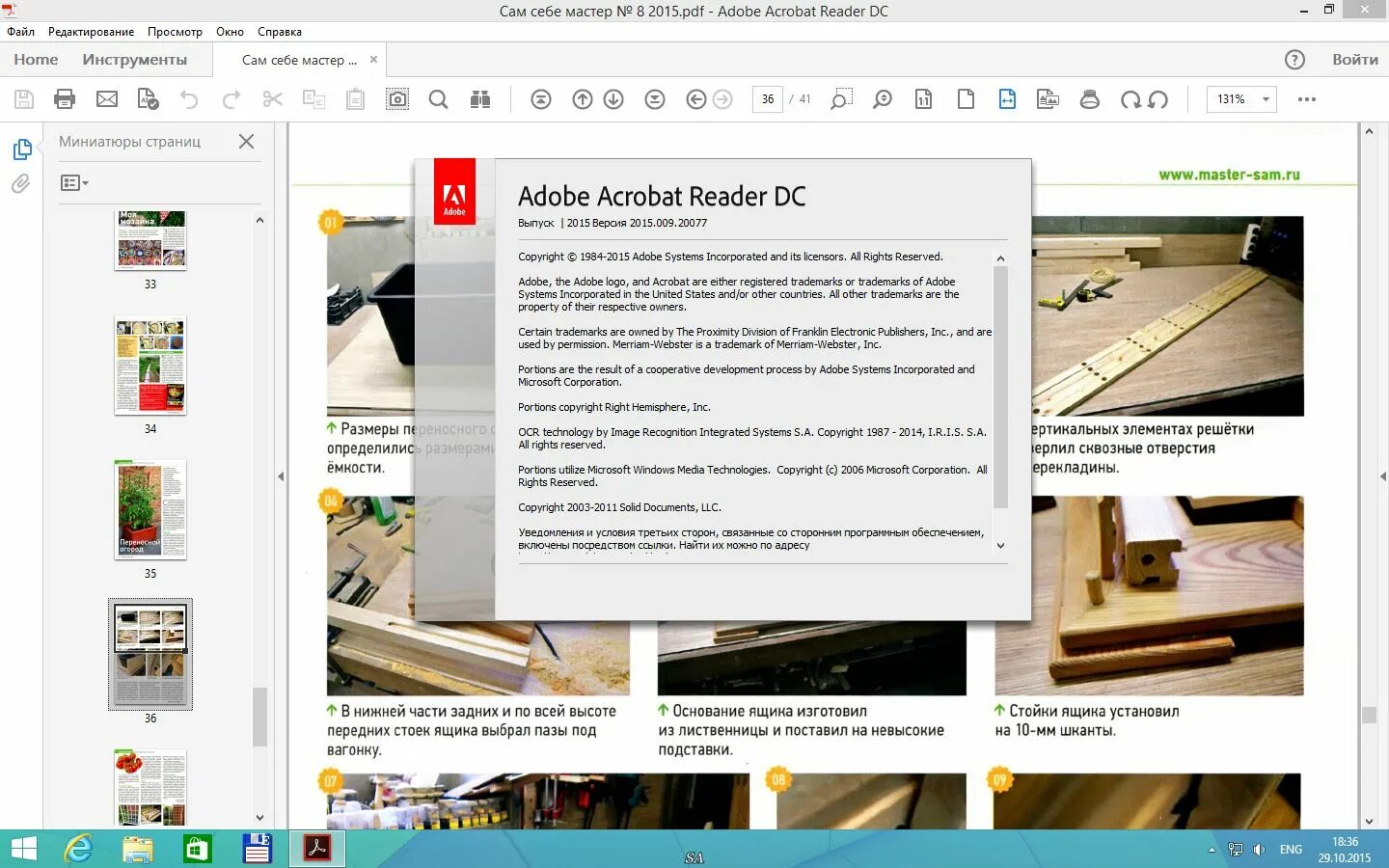Switch to the Home tab
The image size is (1389, 868).
(x=36, y=60)
